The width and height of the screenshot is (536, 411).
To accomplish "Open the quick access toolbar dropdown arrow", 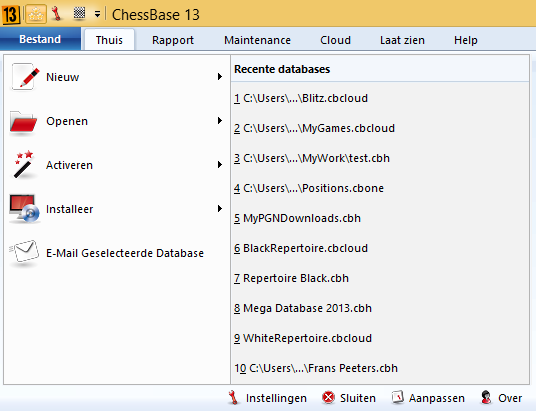I will click(x=97, y=14).
